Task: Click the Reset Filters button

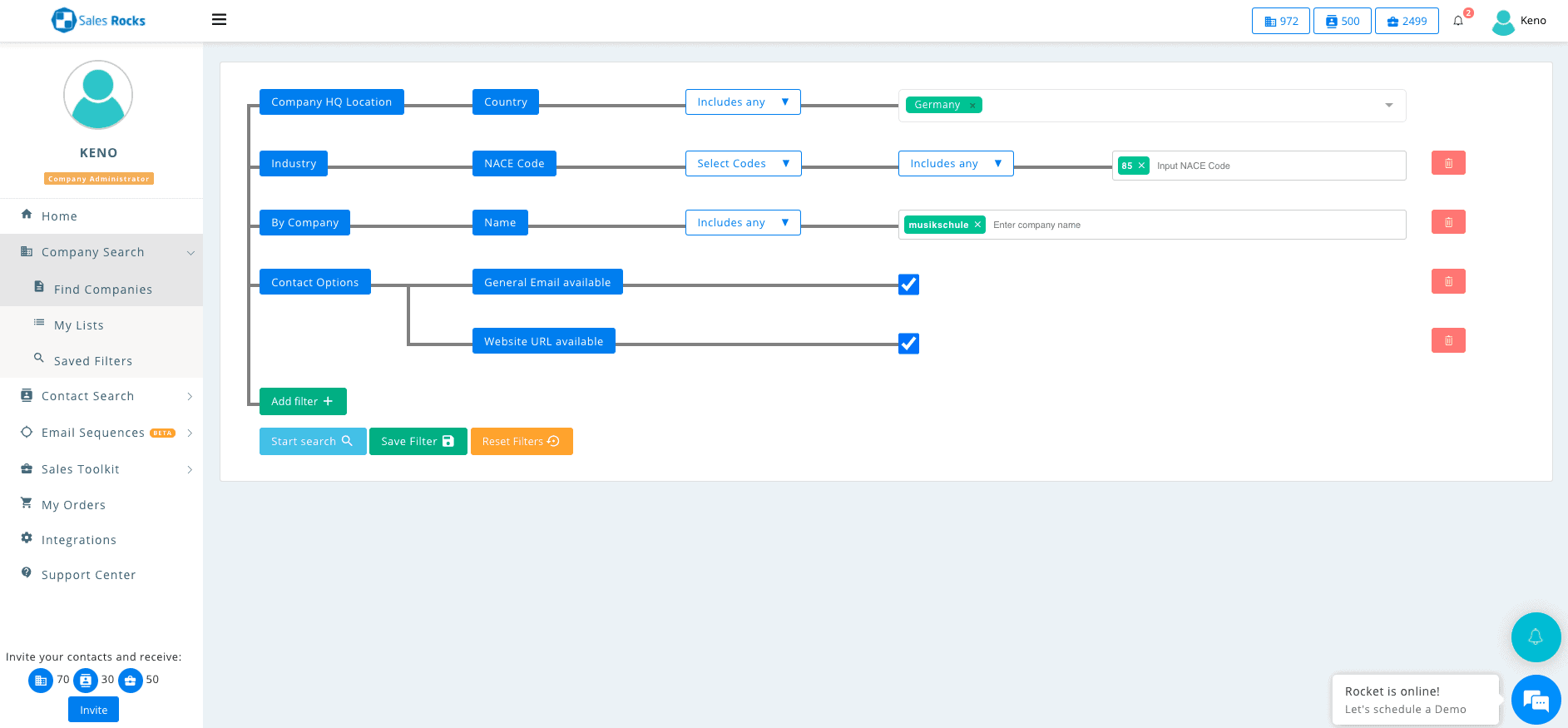Action: coord(521,442)
